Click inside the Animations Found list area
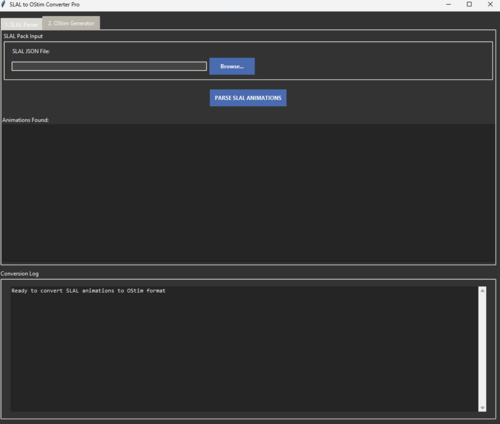This screenshot has height=424, width=500. click(248, 194)
